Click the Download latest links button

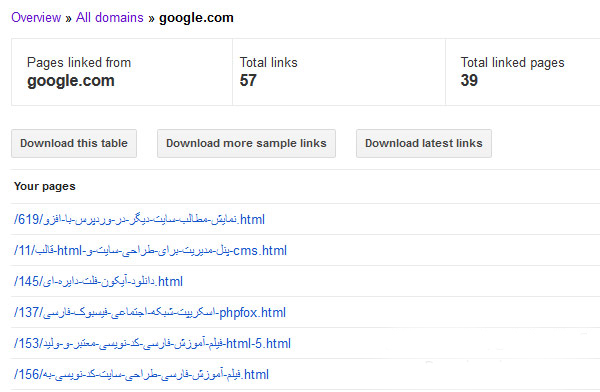click(424, 144)
